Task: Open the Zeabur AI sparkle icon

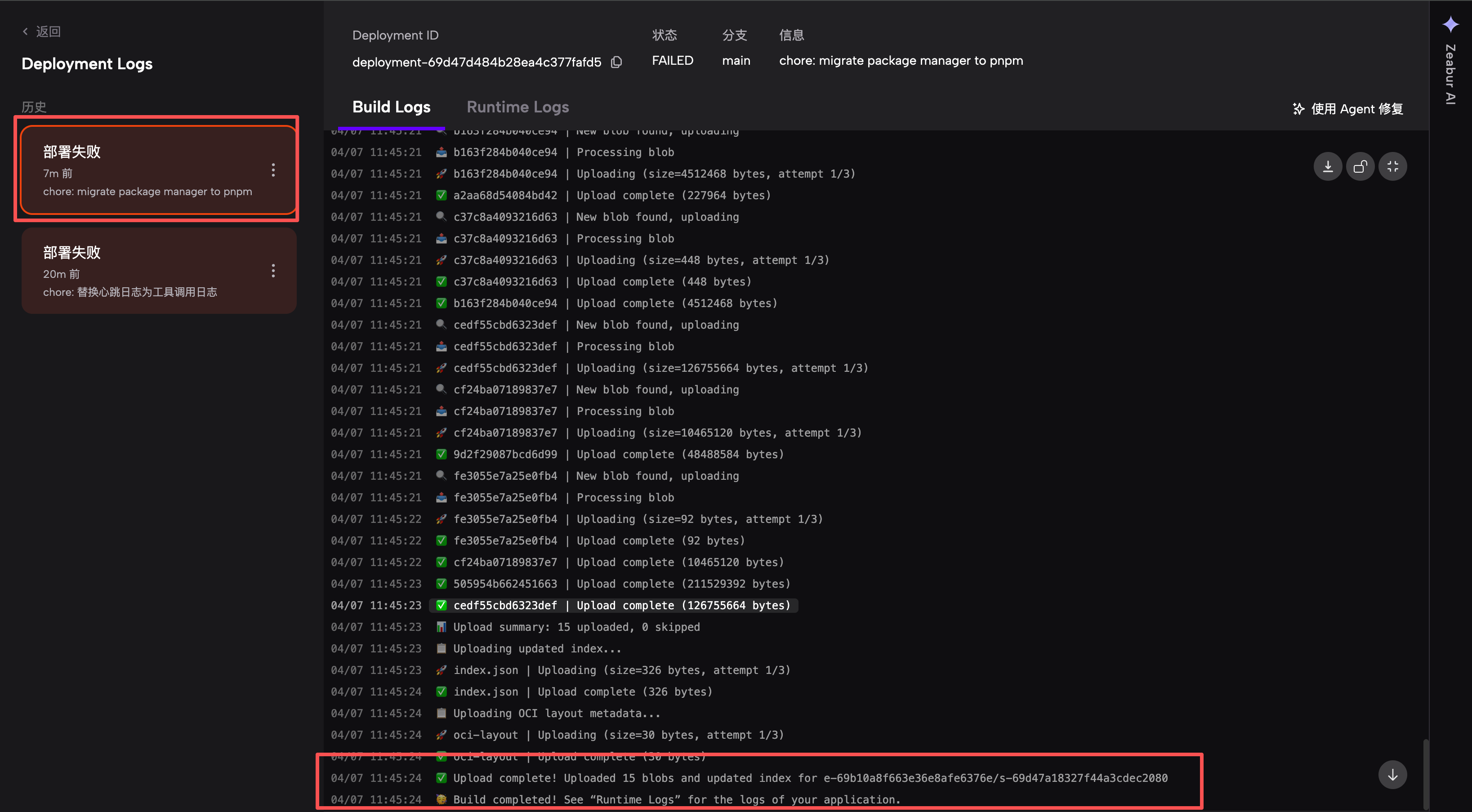Action: [x=1450, y=24]
